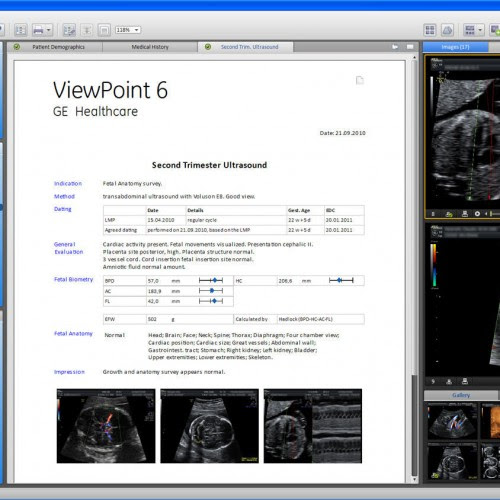Click the Second Trimester Ultrasound heading
Image resolution: width=500 pixels, height=500 pixels.
pos(209,165)
